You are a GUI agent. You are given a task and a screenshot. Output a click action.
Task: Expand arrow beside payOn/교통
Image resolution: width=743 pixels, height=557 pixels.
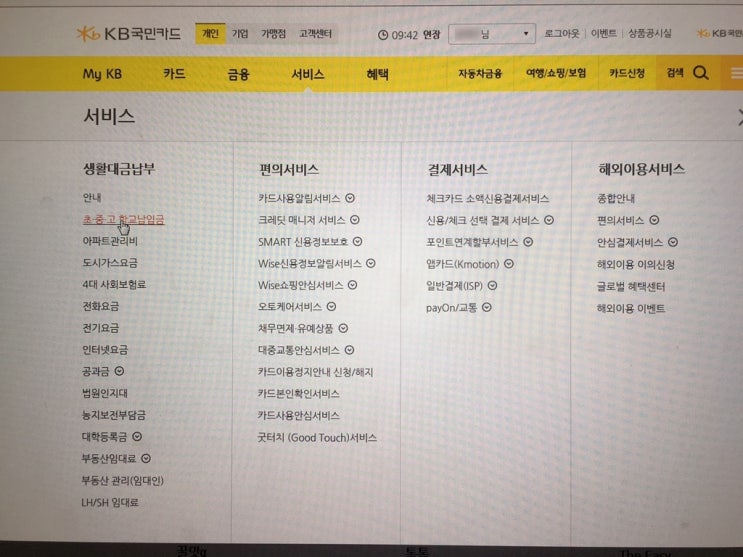tap(487, 307)
